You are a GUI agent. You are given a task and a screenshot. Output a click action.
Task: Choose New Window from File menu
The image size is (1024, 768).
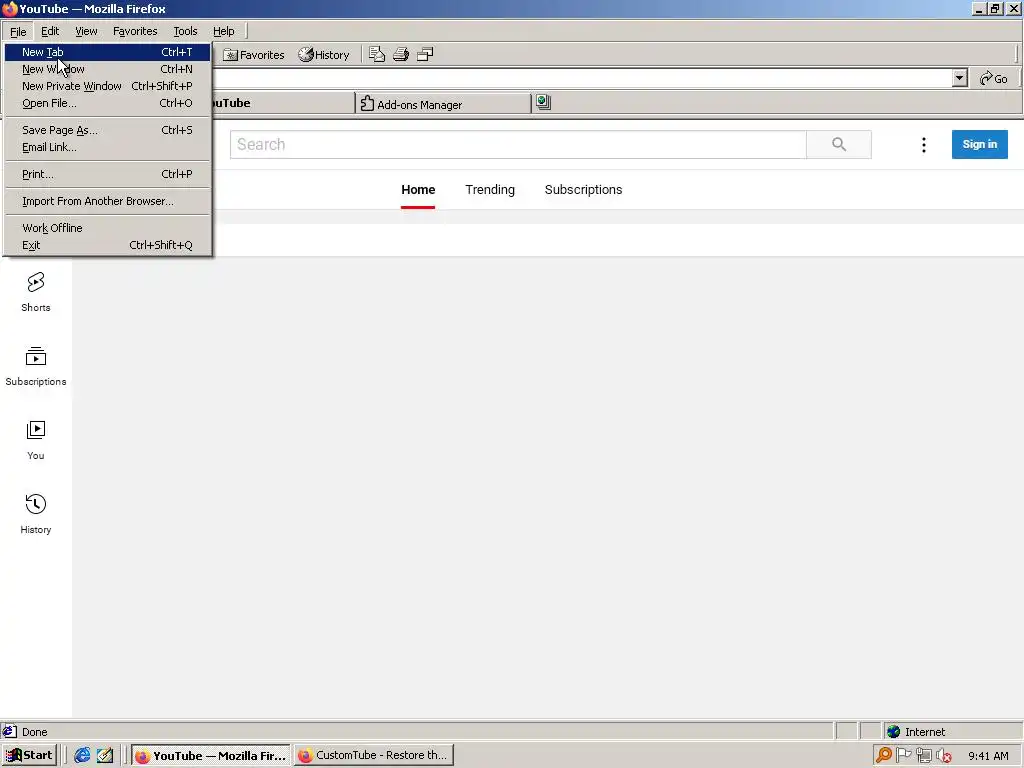[x=107, y=69]
